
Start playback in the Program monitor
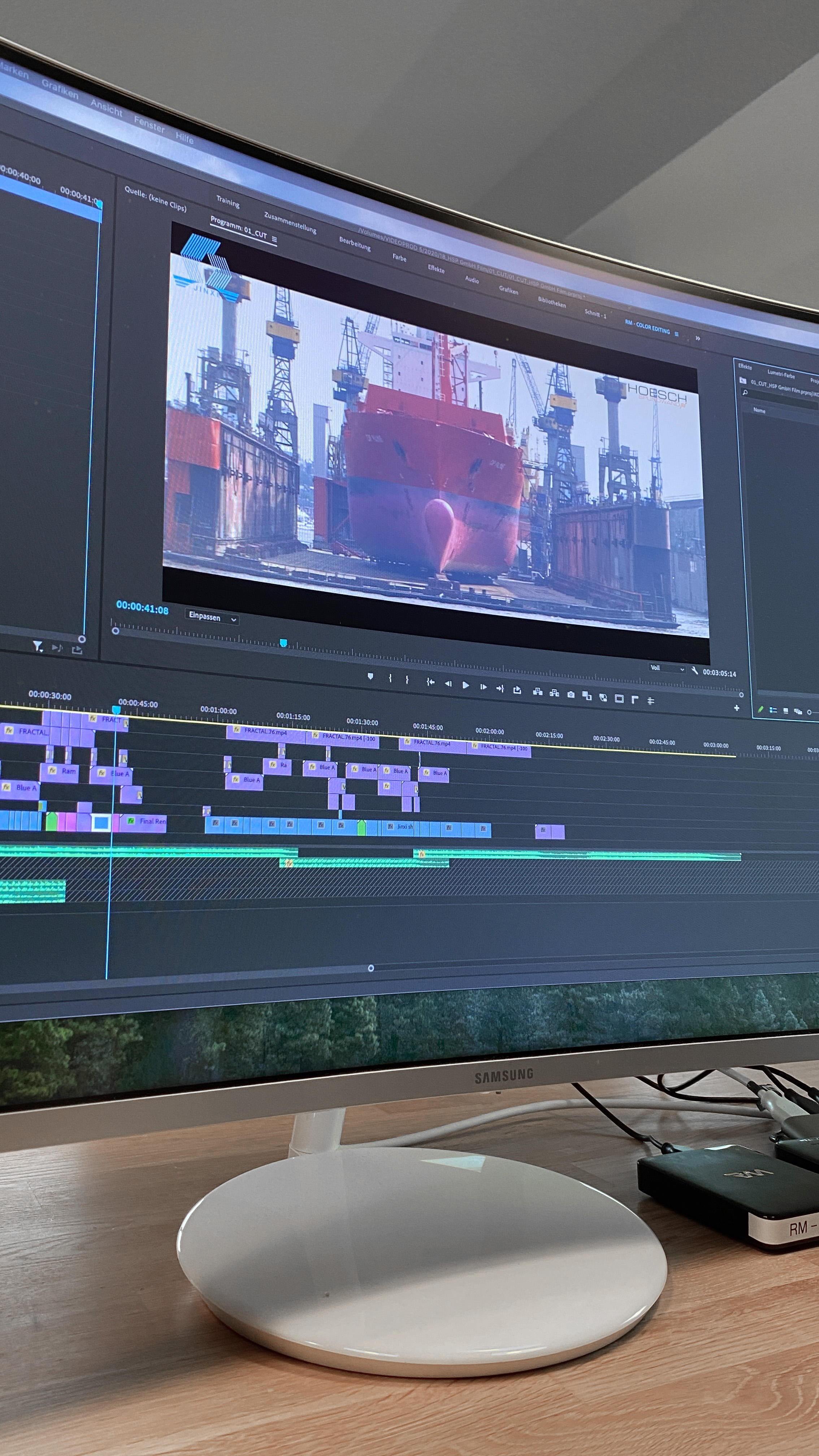[466, 685]
